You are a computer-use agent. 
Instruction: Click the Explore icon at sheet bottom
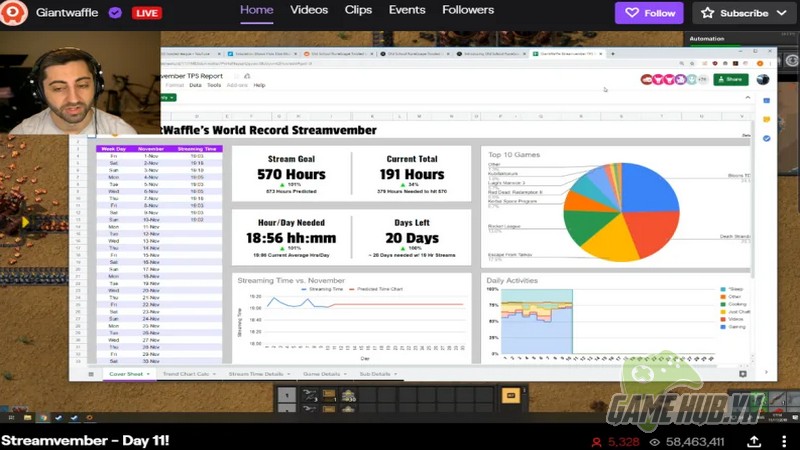pos(743,374)
